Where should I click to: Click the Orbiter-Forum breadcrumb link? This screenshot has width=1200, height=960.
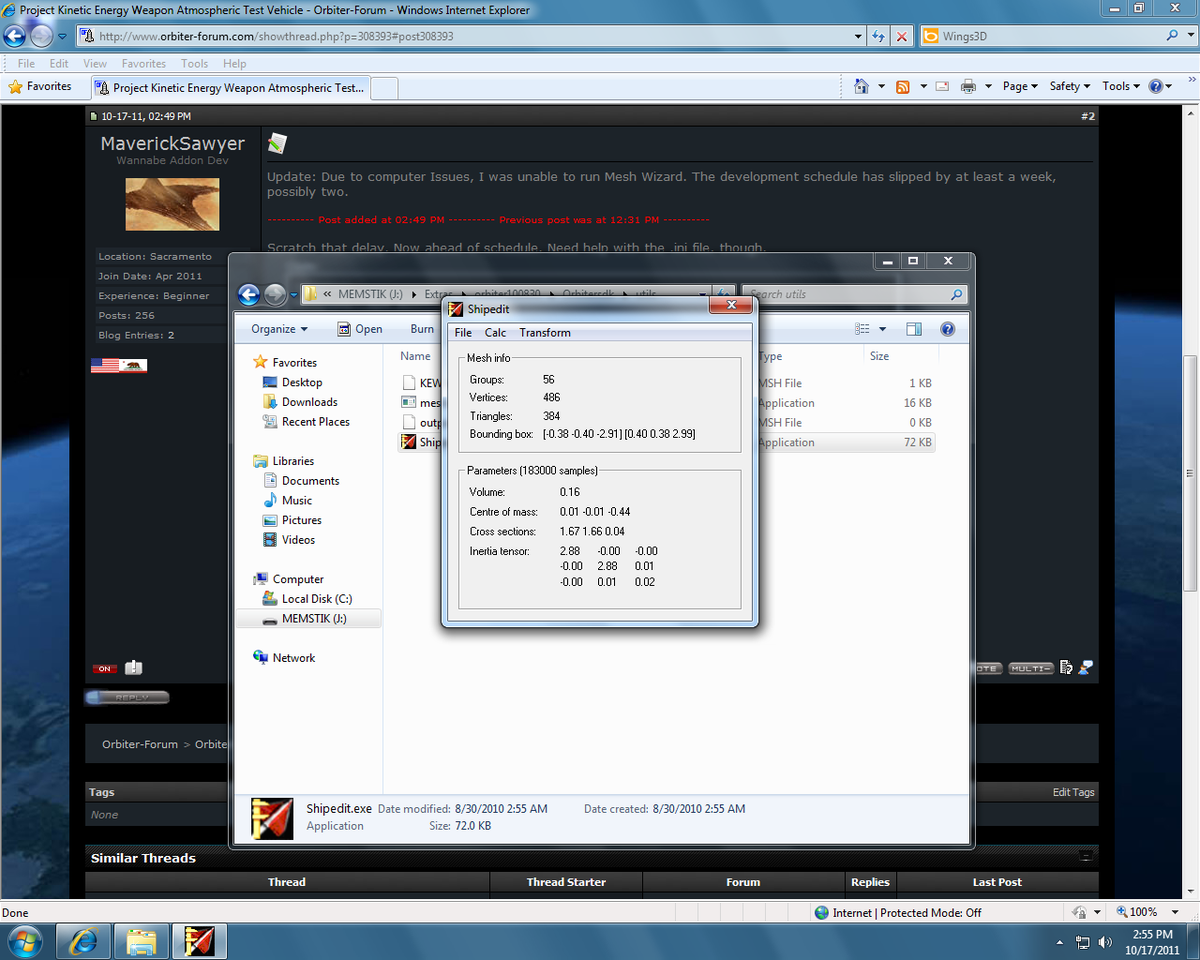[140, 744]
